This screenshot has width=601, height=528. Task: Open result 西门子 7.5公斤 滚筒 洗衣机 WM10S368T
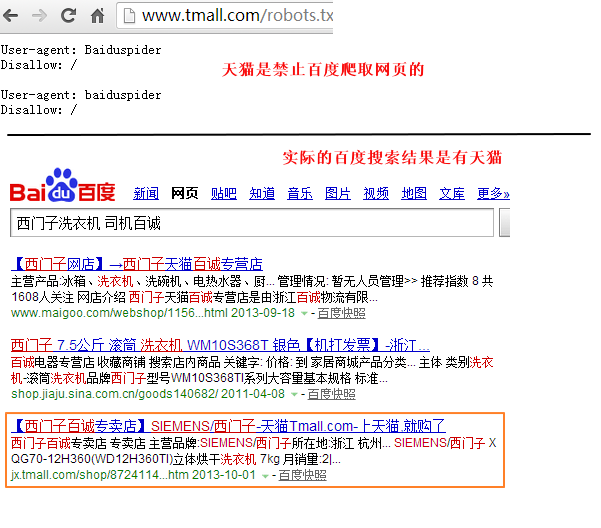click(x=220, y=346)
